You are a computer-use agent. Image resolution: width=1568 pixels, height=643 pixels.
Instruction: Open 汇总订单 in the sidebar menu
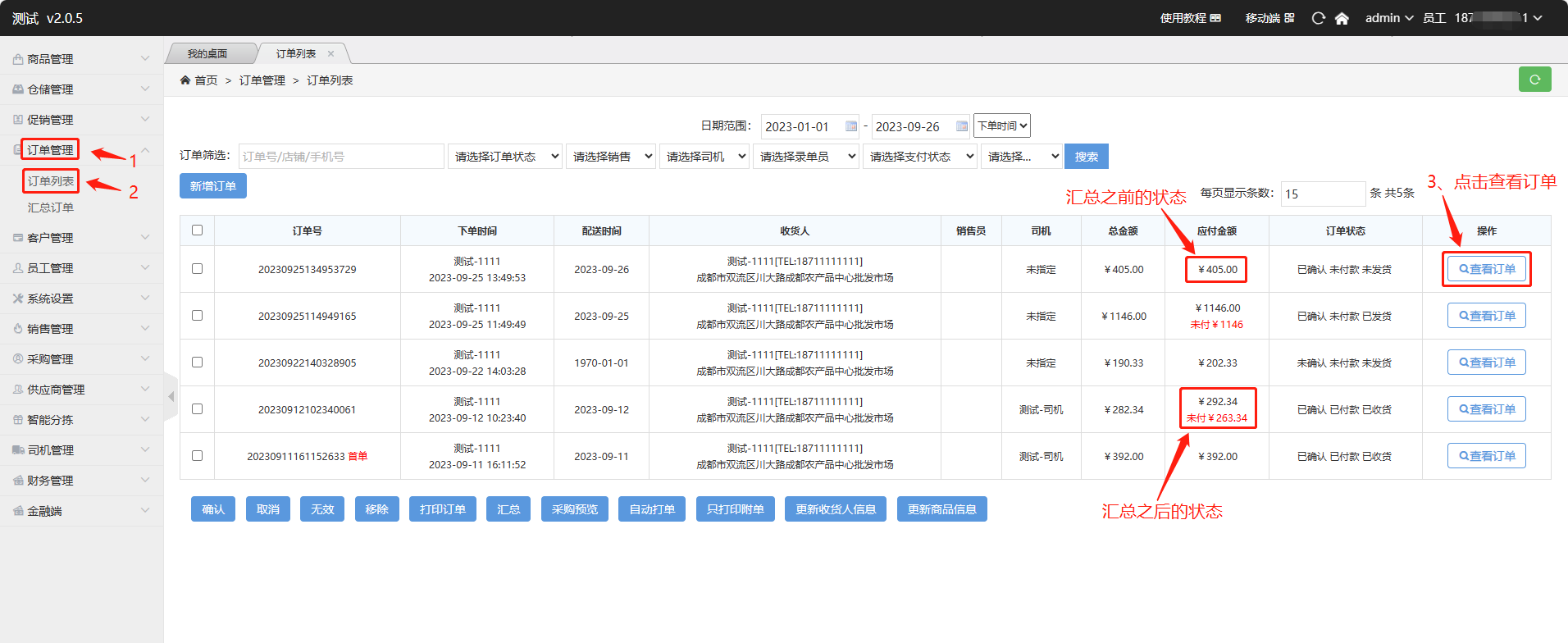click(51, 207)
